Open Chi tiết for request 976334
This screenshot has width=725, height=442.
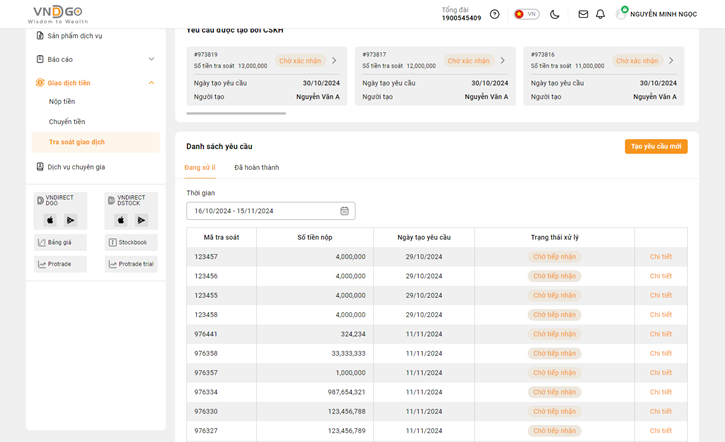(x=661, y=392)
